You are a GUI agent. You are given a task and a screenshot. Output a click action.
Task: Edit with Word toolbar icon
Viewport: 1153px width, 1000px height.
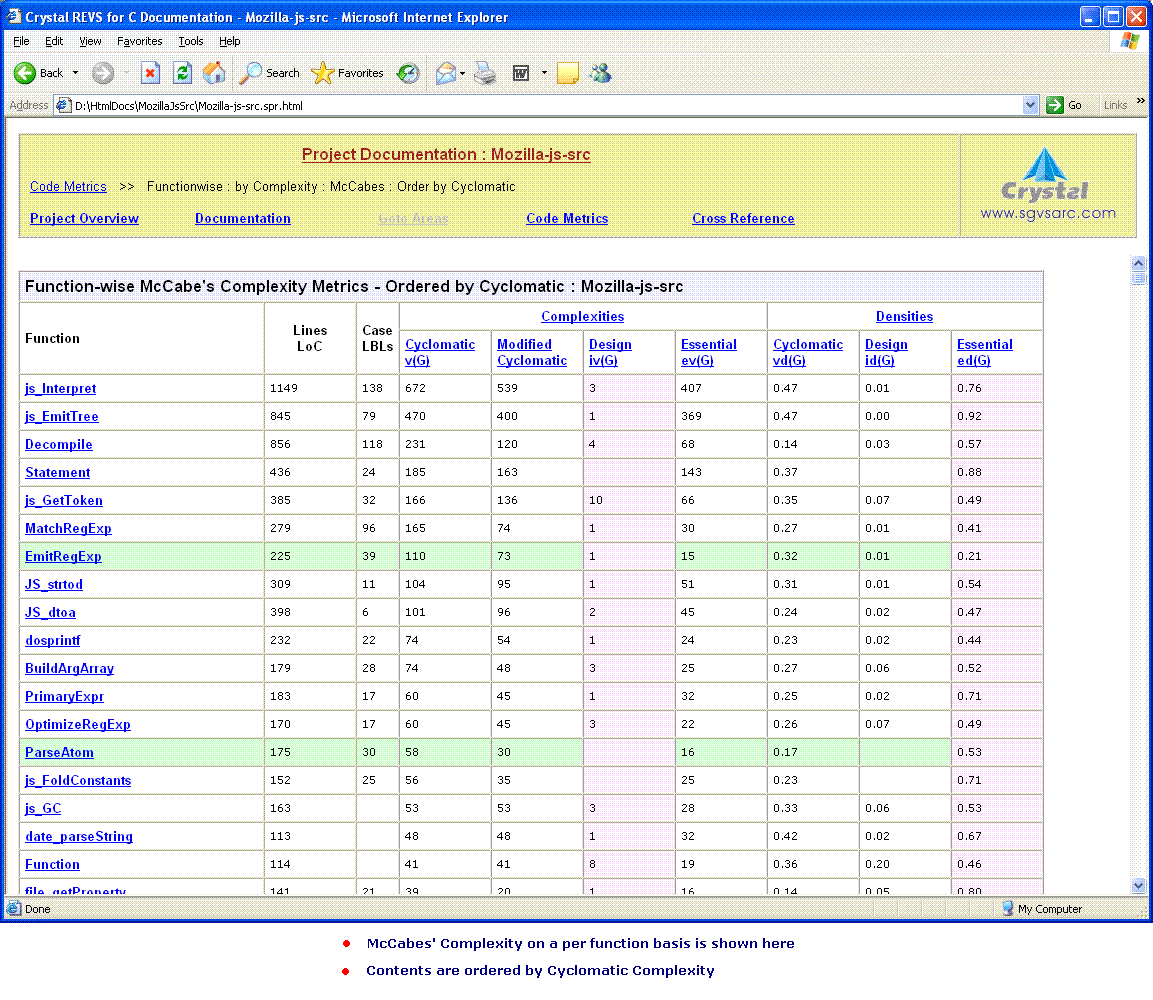(x=521, y=73)
